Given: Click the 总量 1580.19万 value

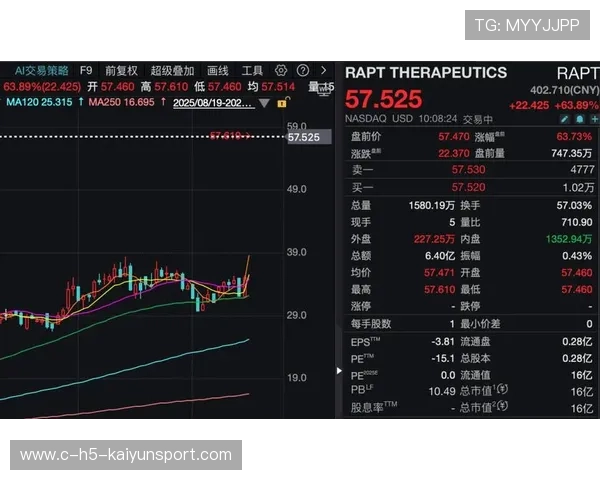Looking at the screenshot, I should point(432,206).
